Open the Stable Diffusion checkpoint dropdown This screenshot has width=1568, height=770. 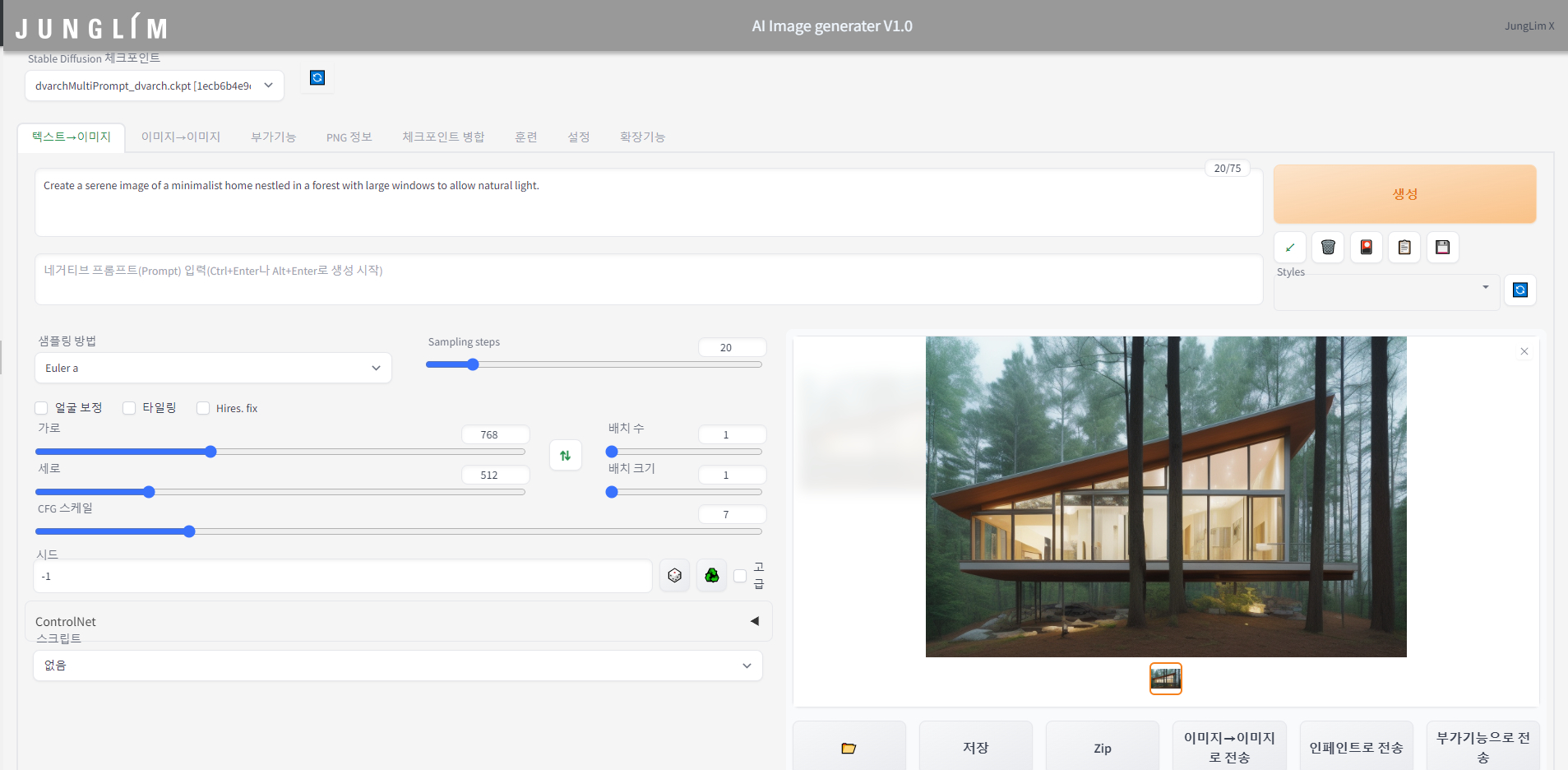pos(155,86)
